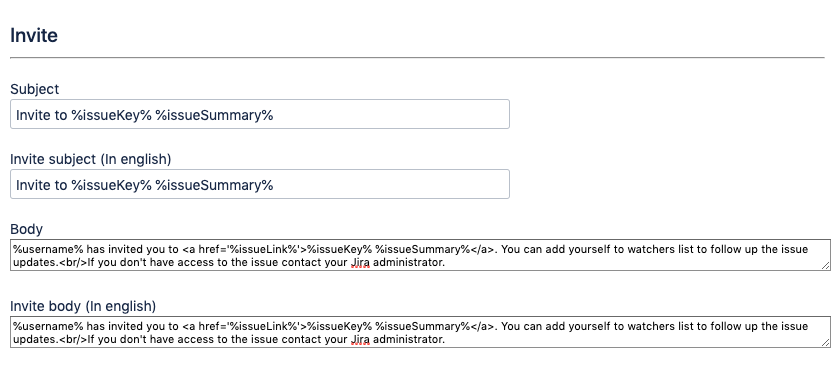Viewport: 835px width, 372px height.
Task: Click the Invite section heading
Action: (34, 36)
